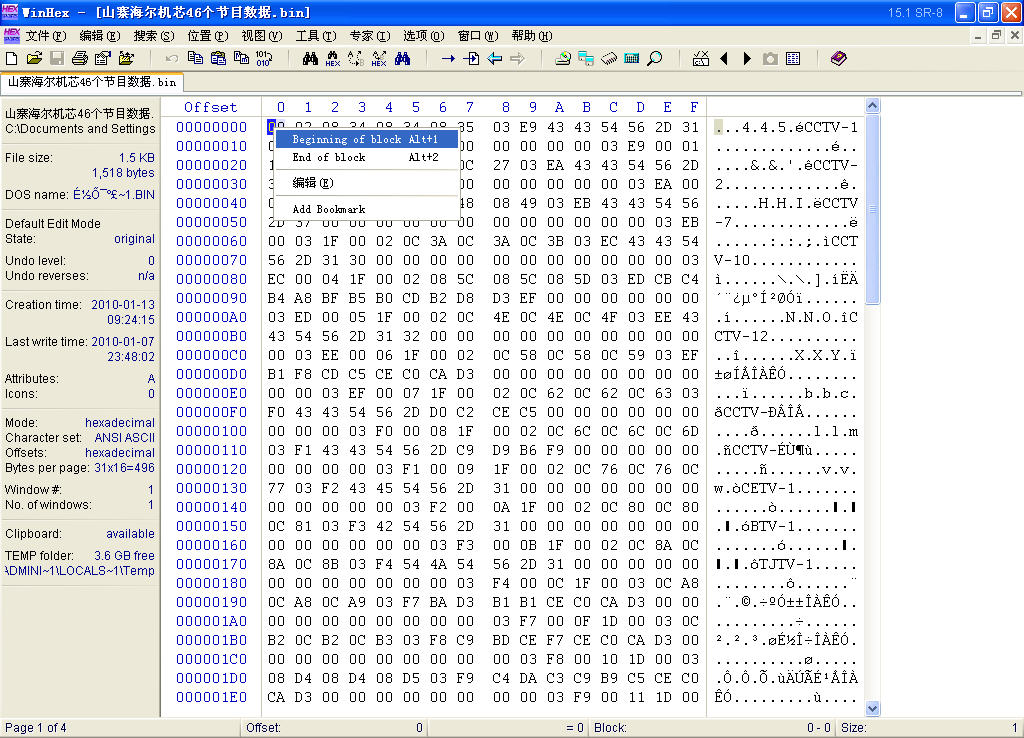Open the disk cloning icon
Viewport: 1024px width, 738px height.
(563, 59)
